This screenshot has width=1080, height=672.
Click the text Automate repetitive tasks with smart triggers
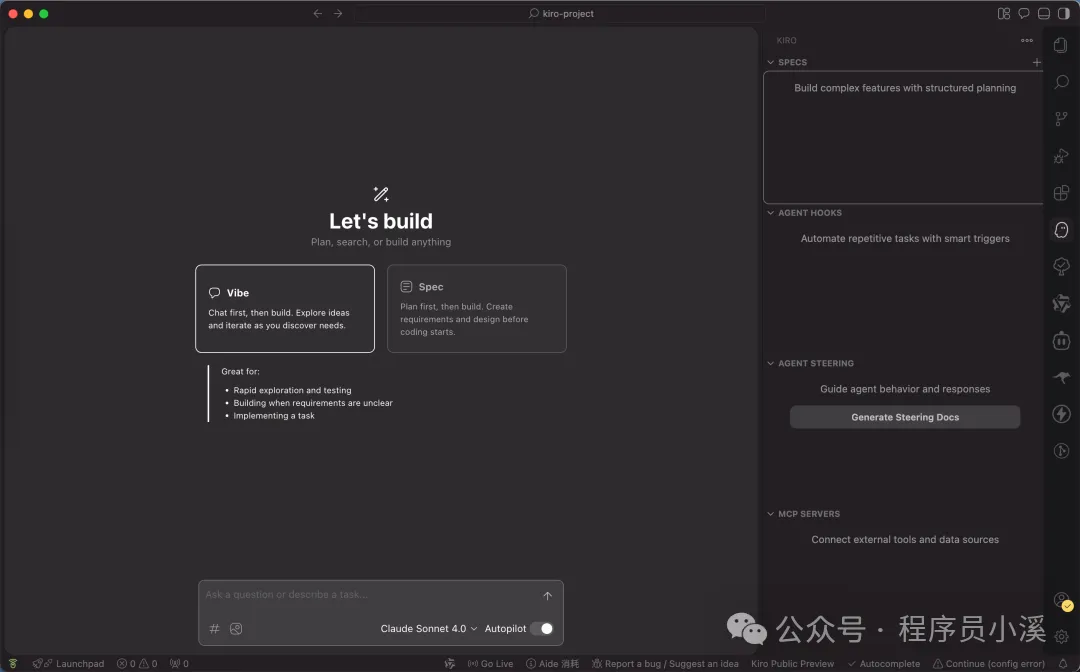point(904,238)
